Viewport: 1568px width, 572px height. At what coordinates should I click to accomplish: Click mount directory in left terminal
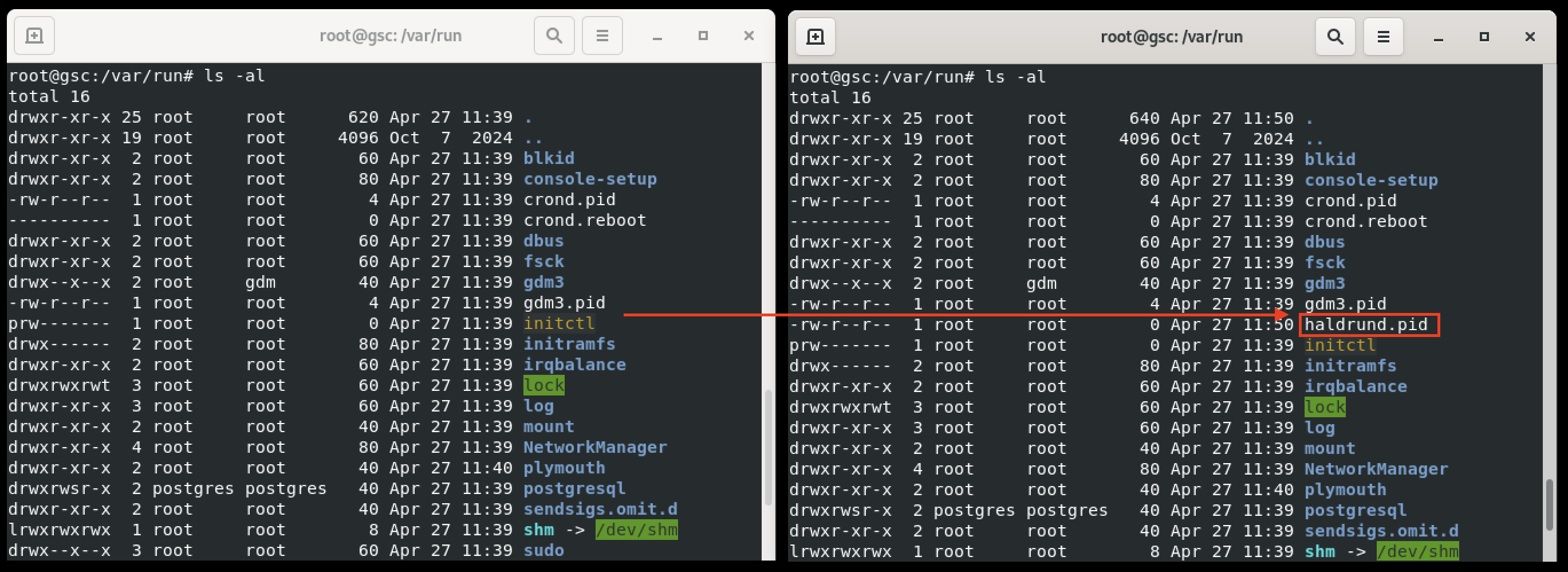tap(549, 426)
